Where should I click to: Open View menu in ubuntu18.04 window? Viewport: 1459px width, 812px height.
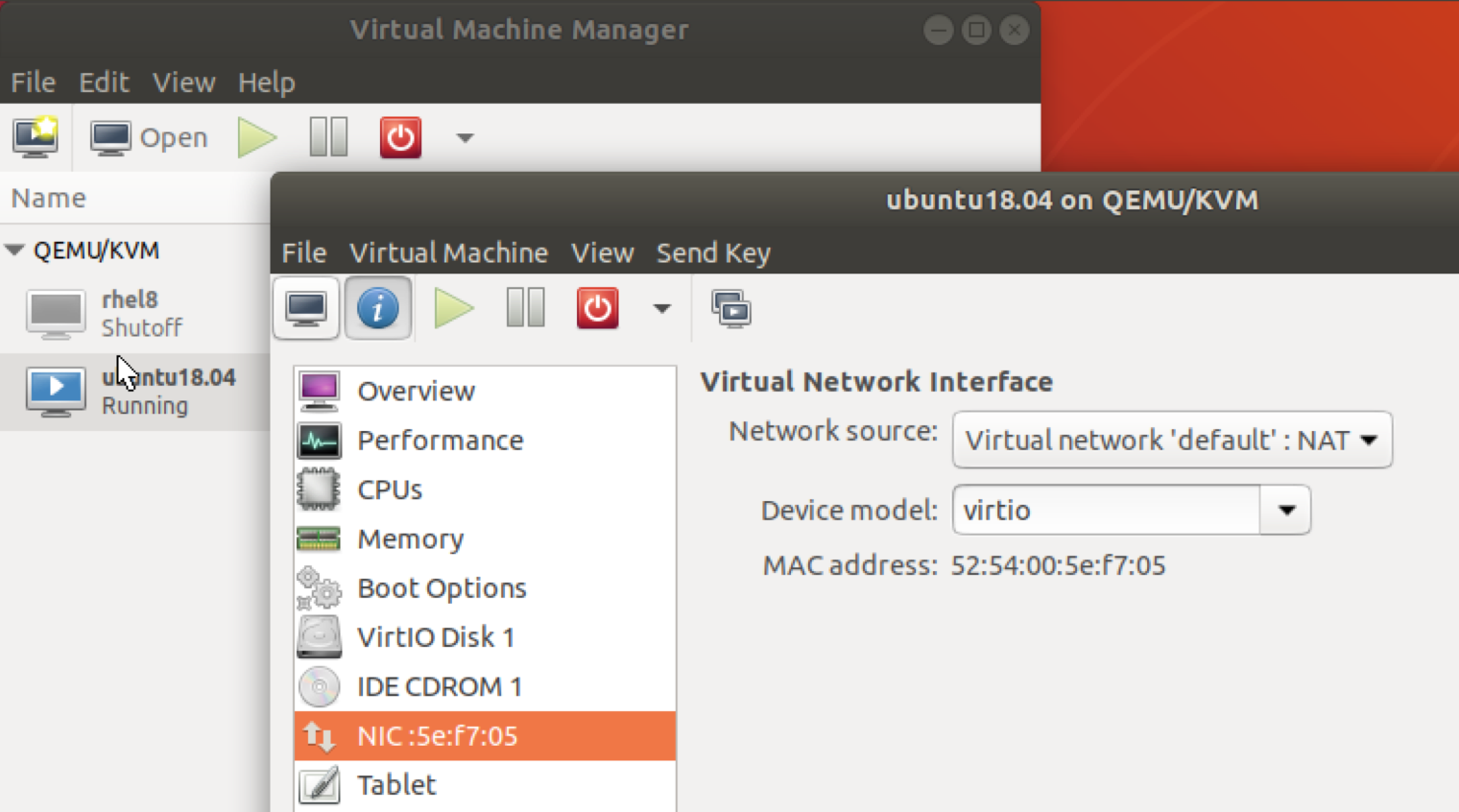[x=602, y=253]
